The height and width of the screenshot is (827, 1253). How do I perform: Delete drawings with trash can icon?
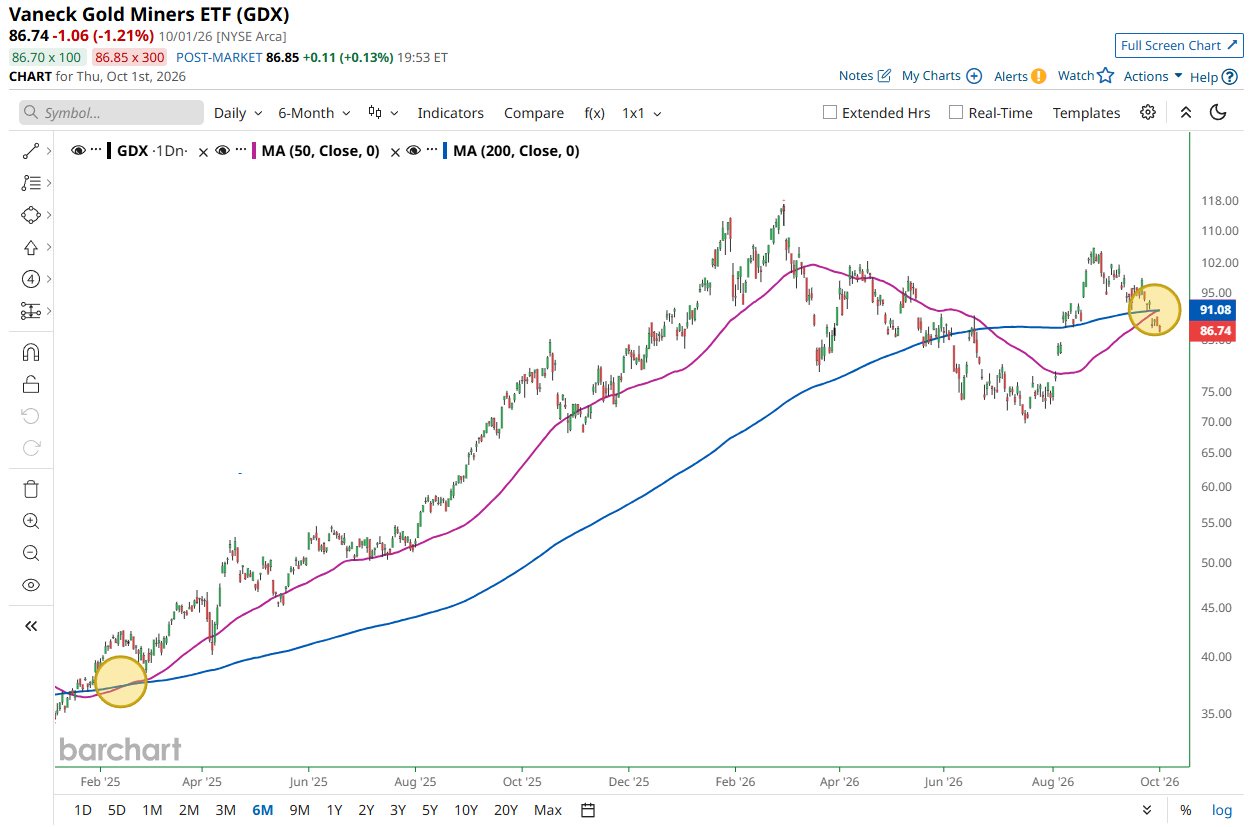click(x=30, y=489)
